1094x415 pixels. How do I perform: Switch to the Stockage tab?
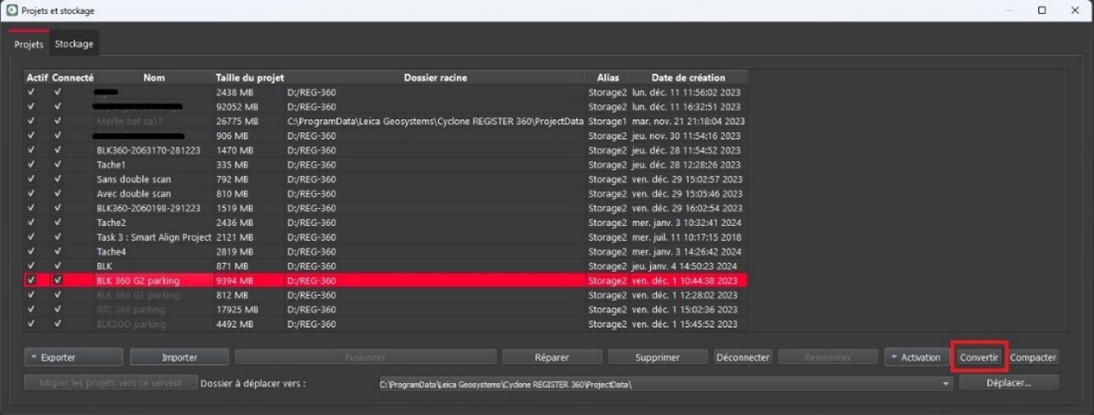pyautogui.click(x=74, y=44)
